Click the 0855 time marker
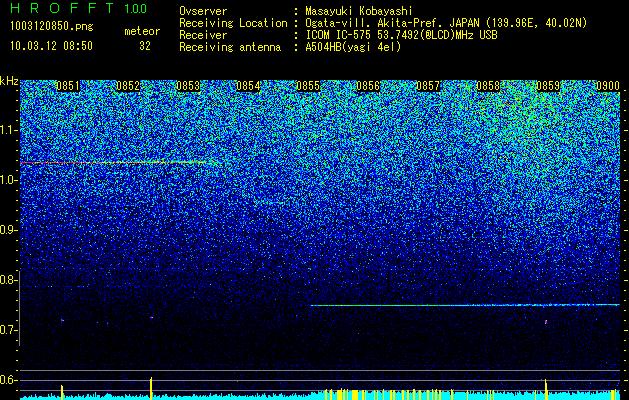 308,86
